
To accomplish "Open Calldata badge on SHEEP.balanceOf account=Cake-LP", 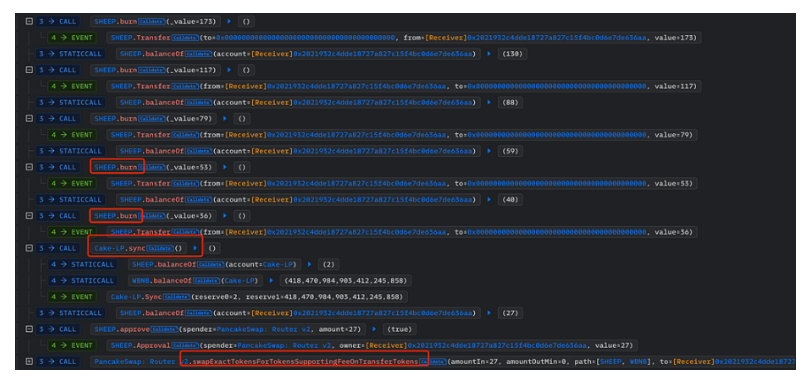I will coord(211,264).
